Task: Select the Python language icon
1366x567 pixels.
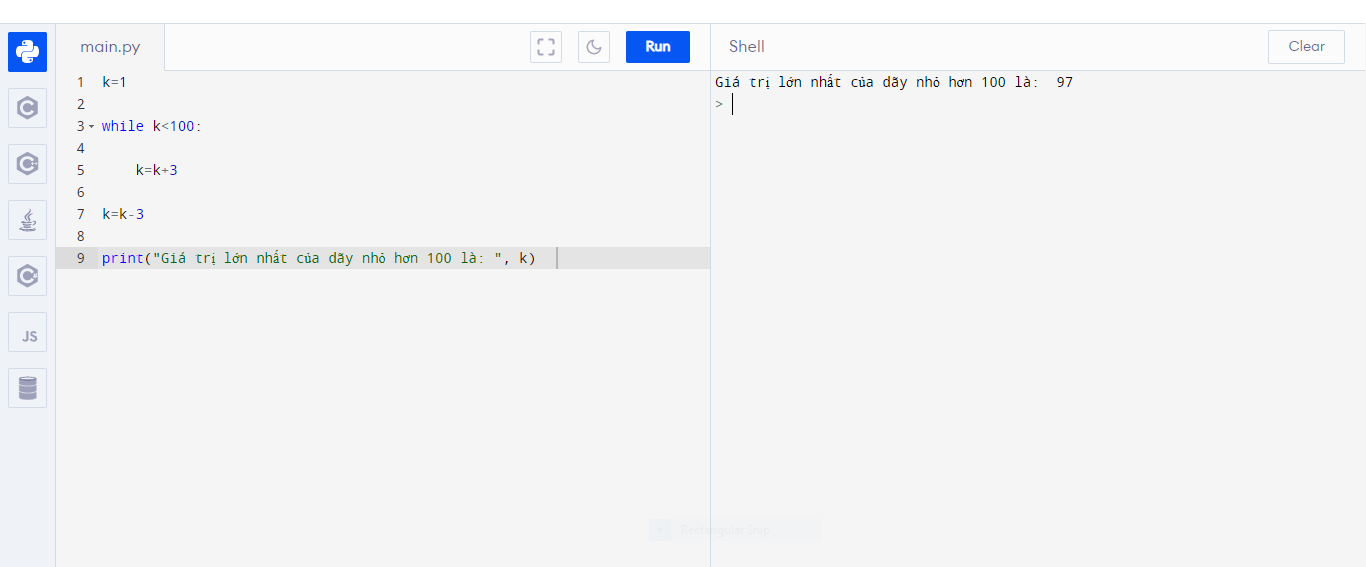Action: tap(28, 52)
